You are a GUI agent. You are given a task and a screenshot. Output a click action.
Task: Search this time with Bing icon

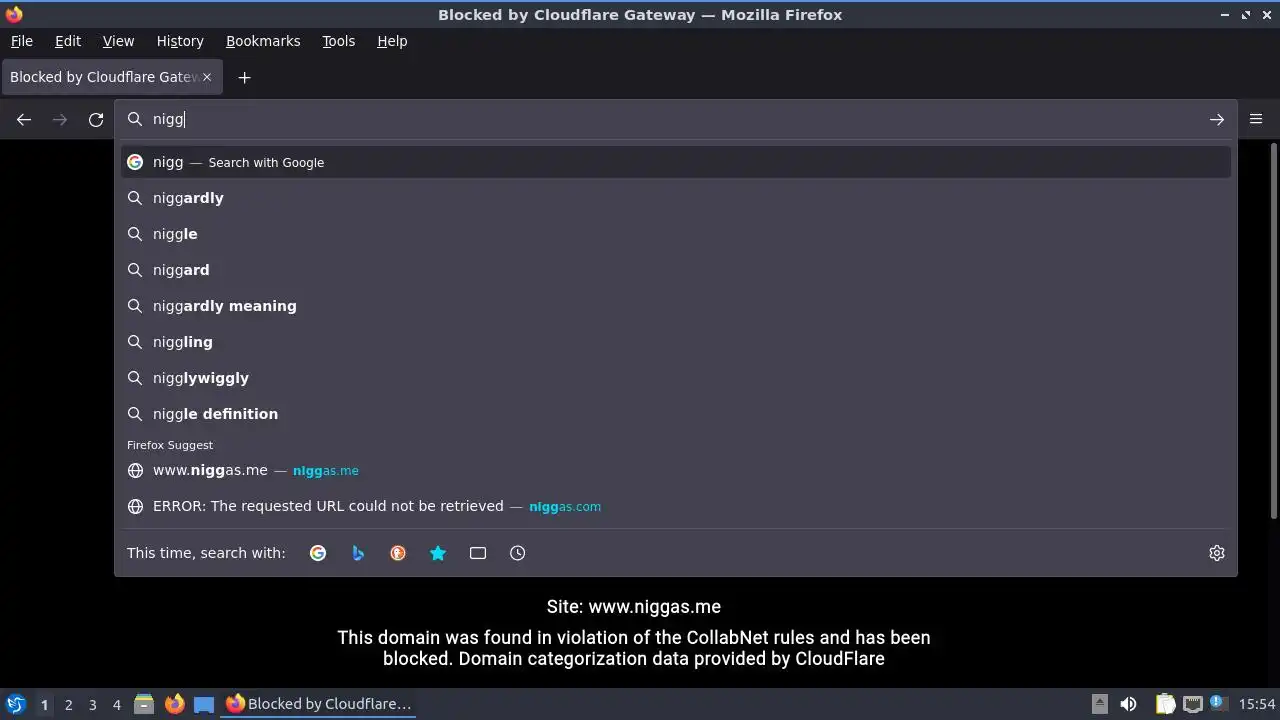coord(358,553)
